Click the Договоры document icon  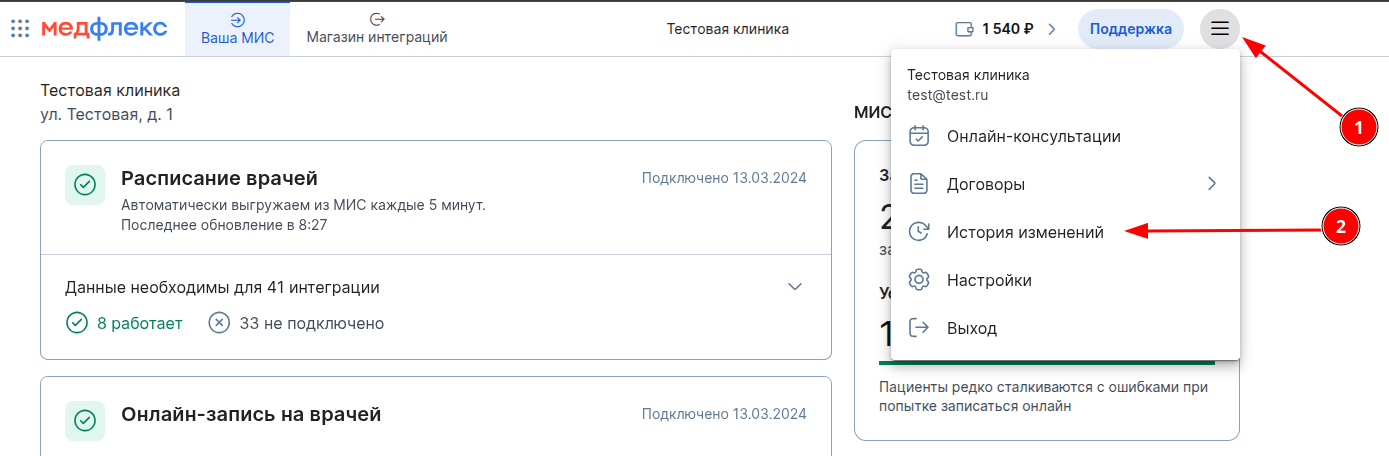pos(919,185)
